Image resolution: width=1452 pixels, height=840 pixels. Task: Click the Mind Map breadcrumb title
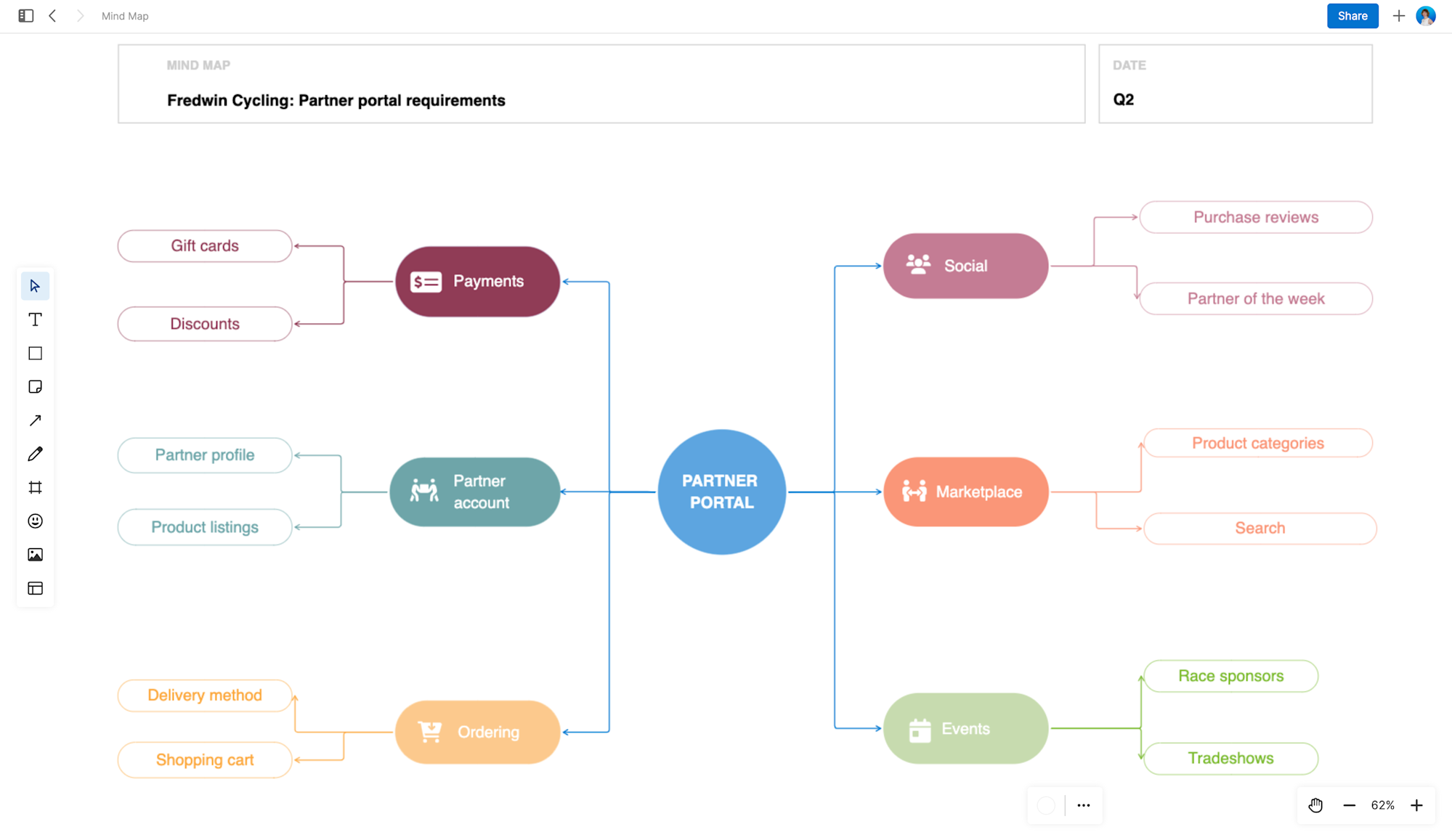[x=124, y=15]
